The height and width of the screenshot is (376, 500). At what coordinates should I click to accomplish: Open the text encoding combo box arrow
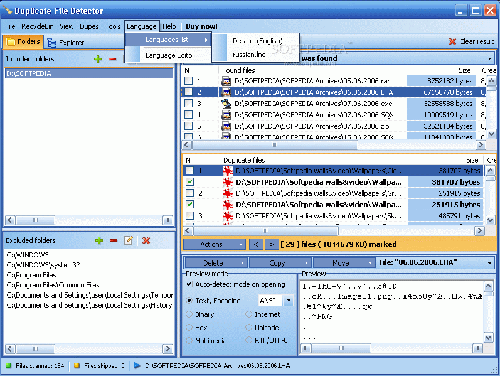288,300
